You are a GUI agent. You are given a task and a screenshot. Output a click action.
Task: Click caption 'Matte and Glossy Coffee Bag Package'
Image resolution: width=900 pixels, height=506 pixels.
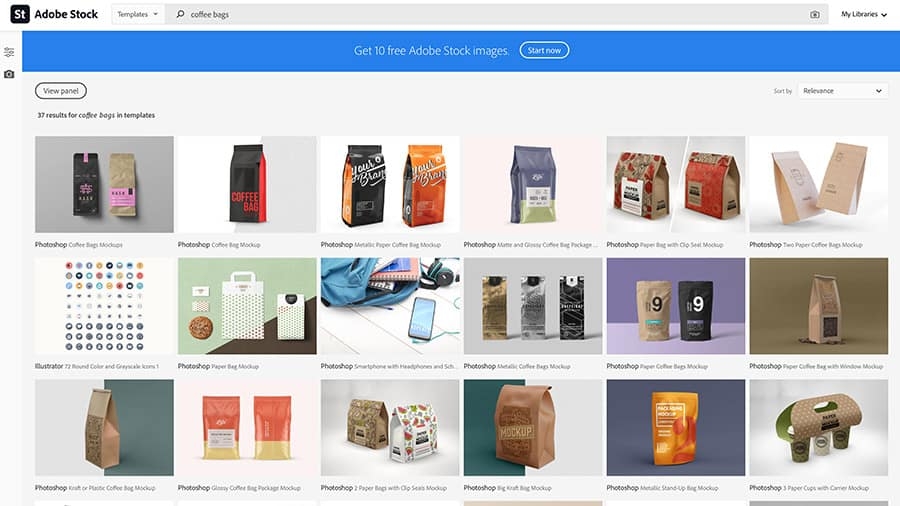point(547,244)
